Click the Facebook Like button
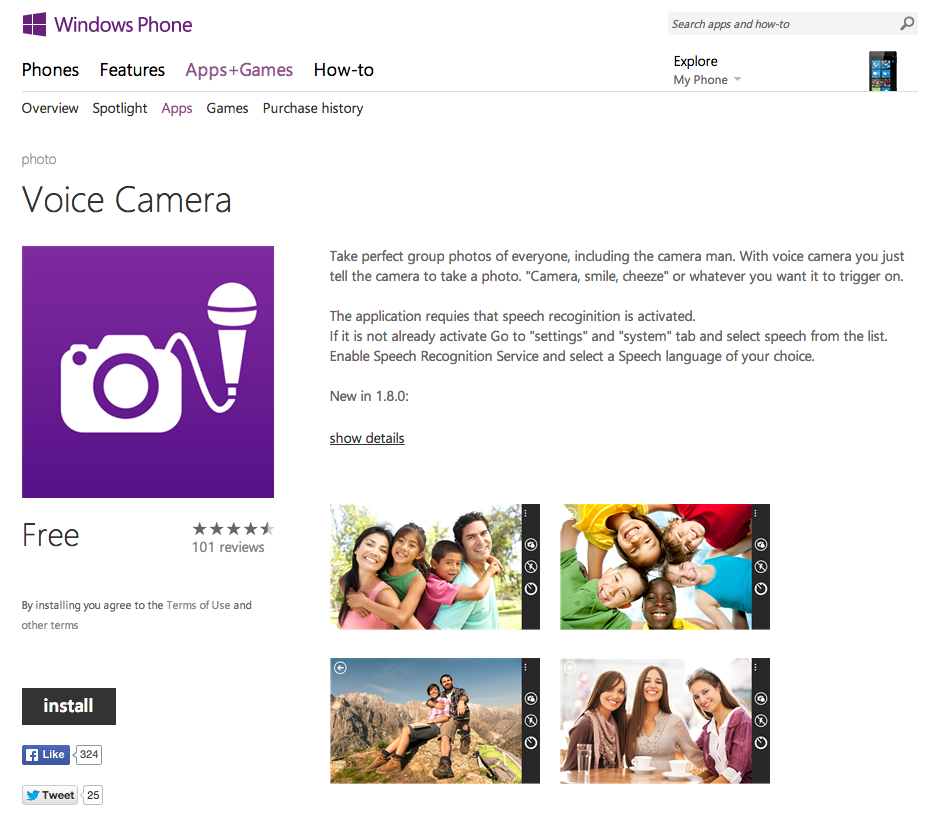The width and height of the screenshot is (926, 817). point(46,754)
